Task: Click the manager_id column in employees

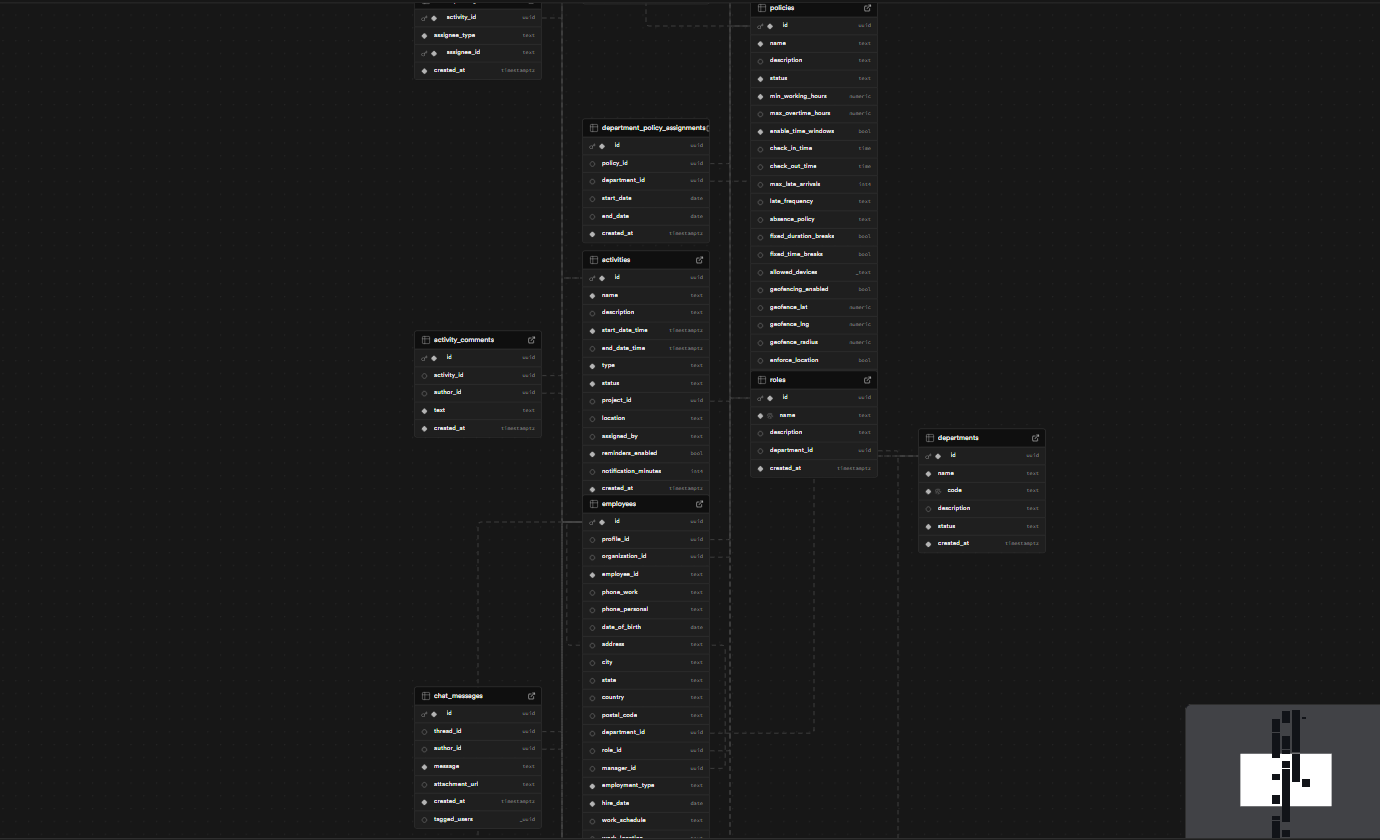Action: coord(646,768)
